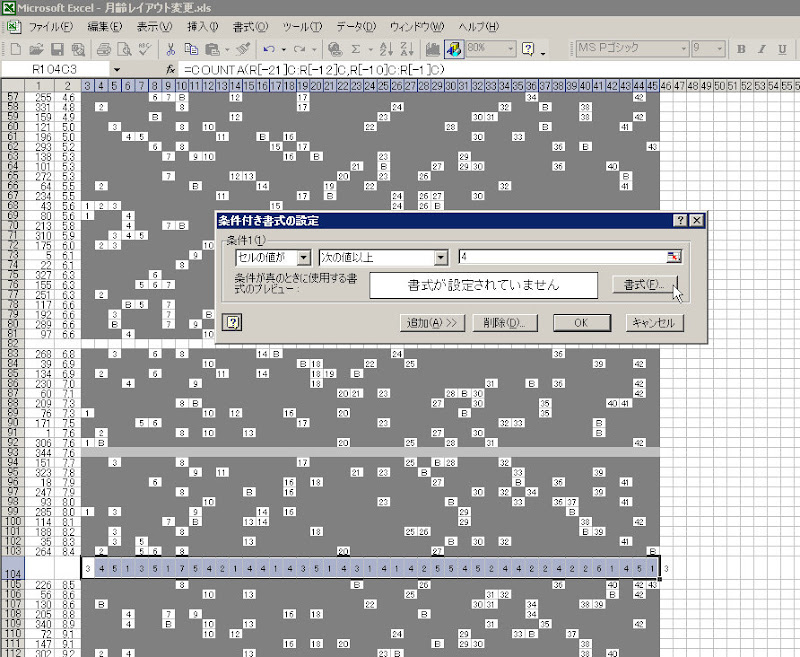Screen dimensions: 800x657
Task: Click the Excel document icon in menu bar
Action: [x=14, y=27]
